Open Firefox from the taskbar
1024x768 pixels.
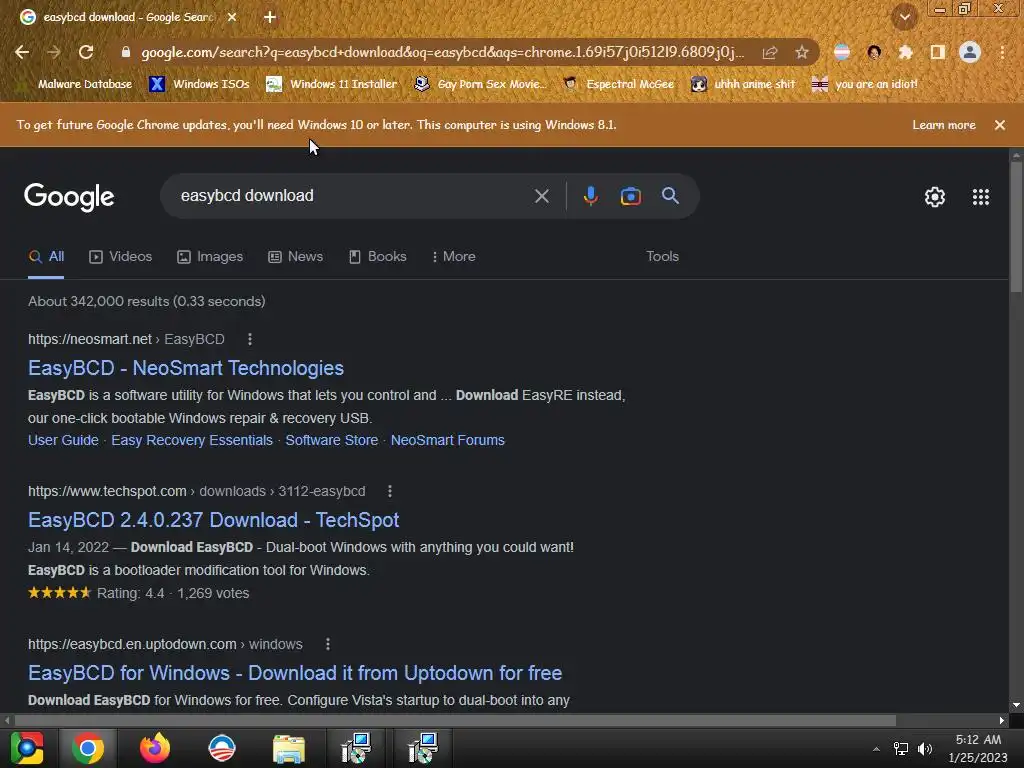pyautogui.click(x=155, y=748)
